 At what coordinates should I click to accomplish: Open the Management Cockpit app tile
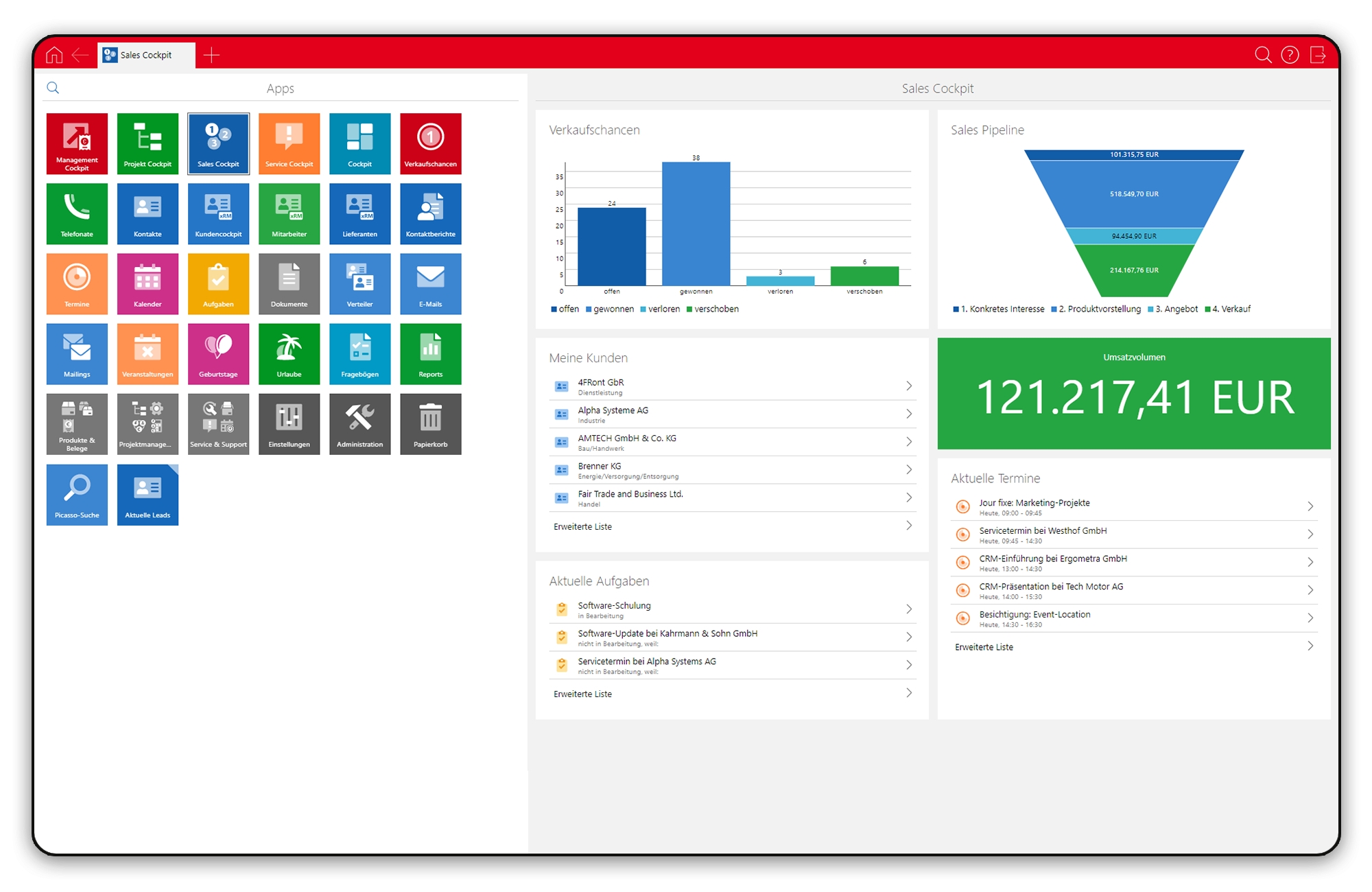point(77,143)
